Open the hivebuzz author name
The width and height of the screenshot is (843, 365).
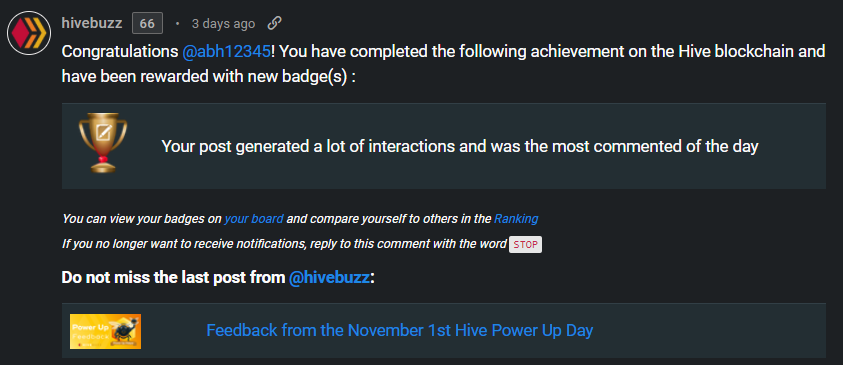(x=92, y=24)
